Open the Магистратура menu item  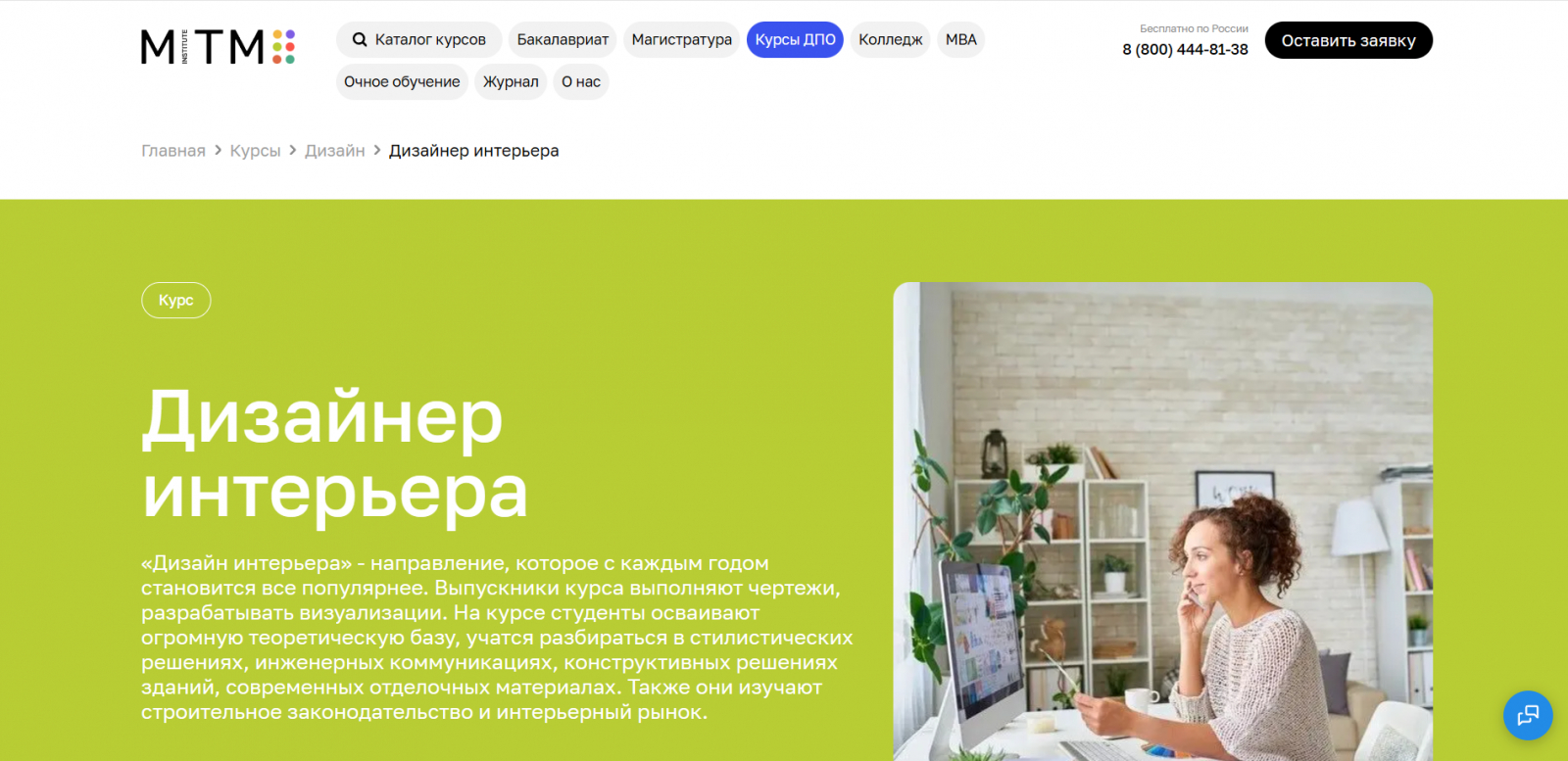click(681, 40)
